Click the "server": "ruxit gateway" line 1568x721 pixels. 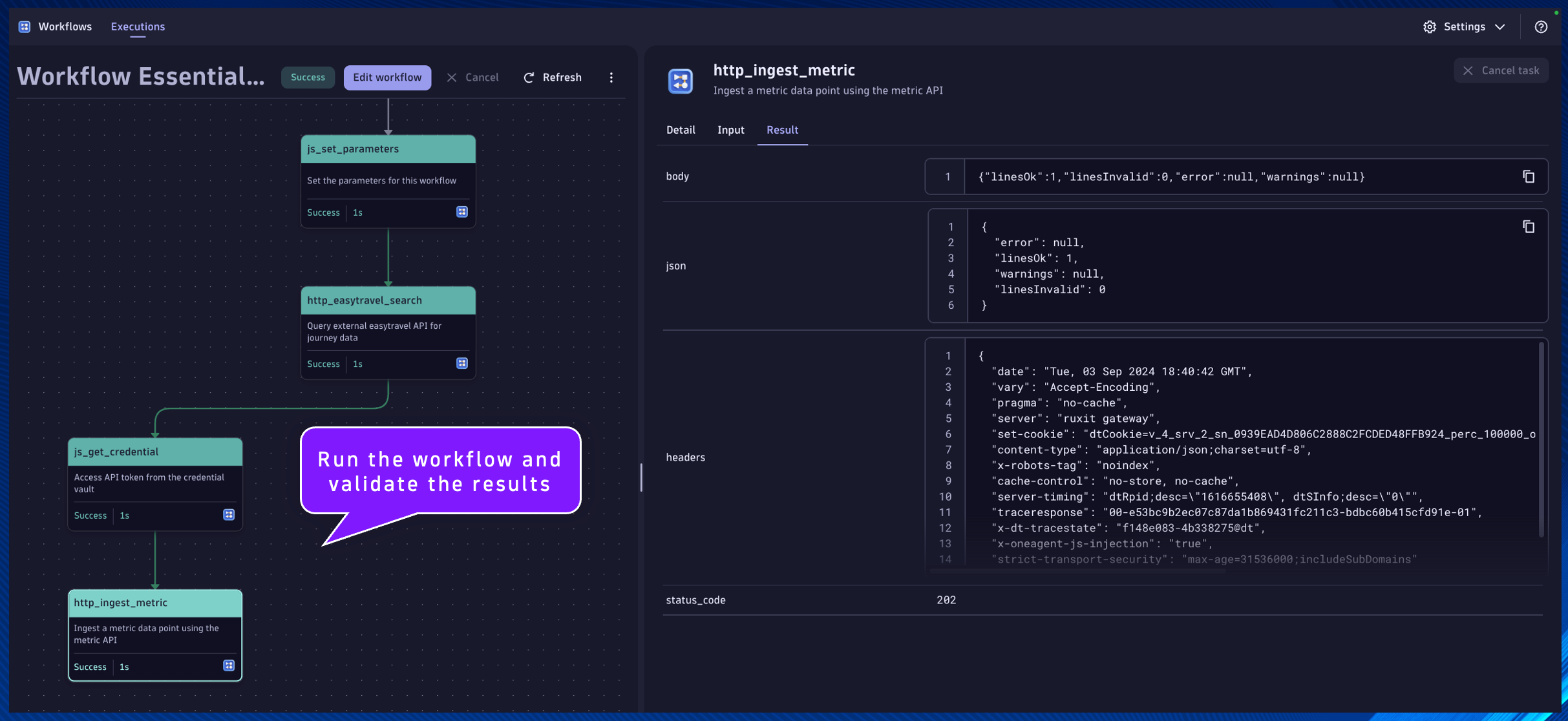pyautogui.click(x=1075, y=419)
